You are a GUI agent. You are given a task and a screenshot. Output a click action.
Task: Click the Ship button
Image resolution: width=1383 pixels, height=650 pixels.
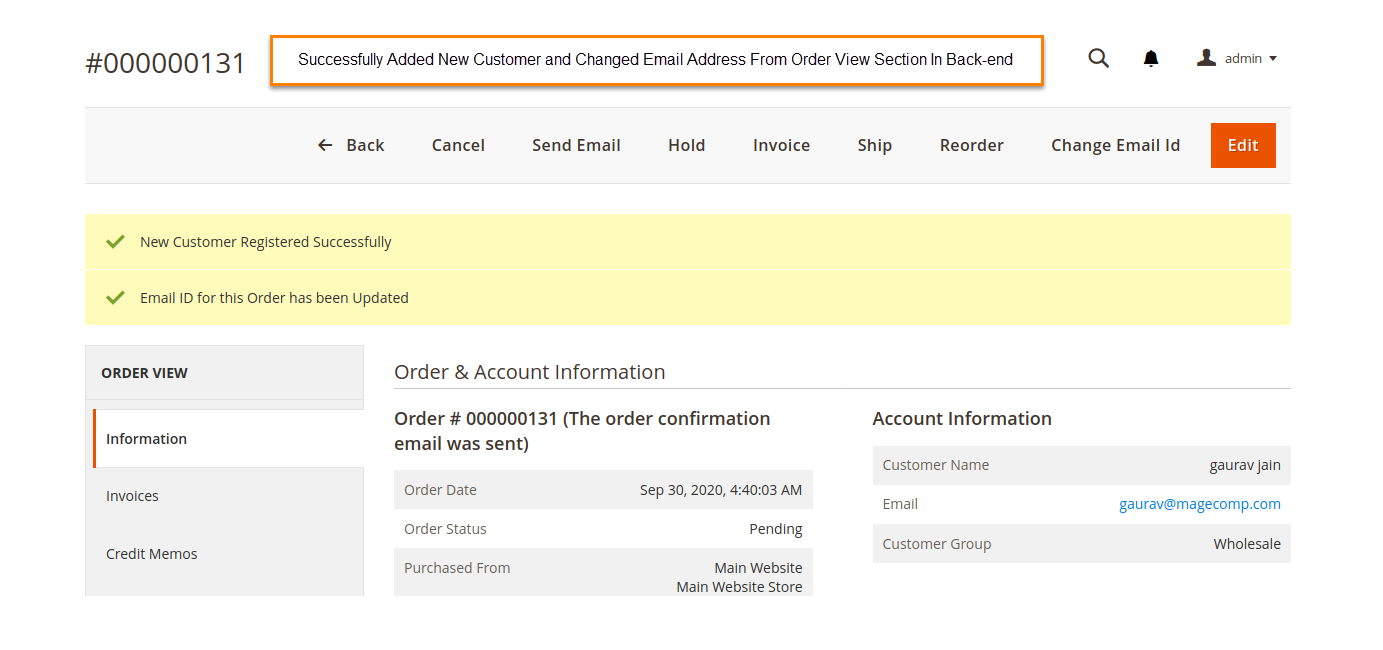874,146
